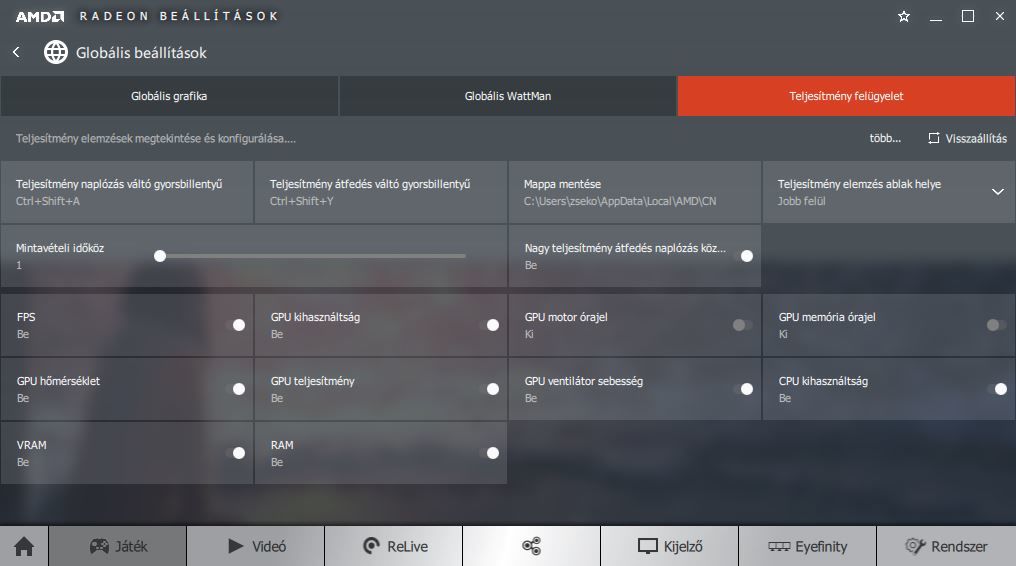Open the Videó tab

256,547
